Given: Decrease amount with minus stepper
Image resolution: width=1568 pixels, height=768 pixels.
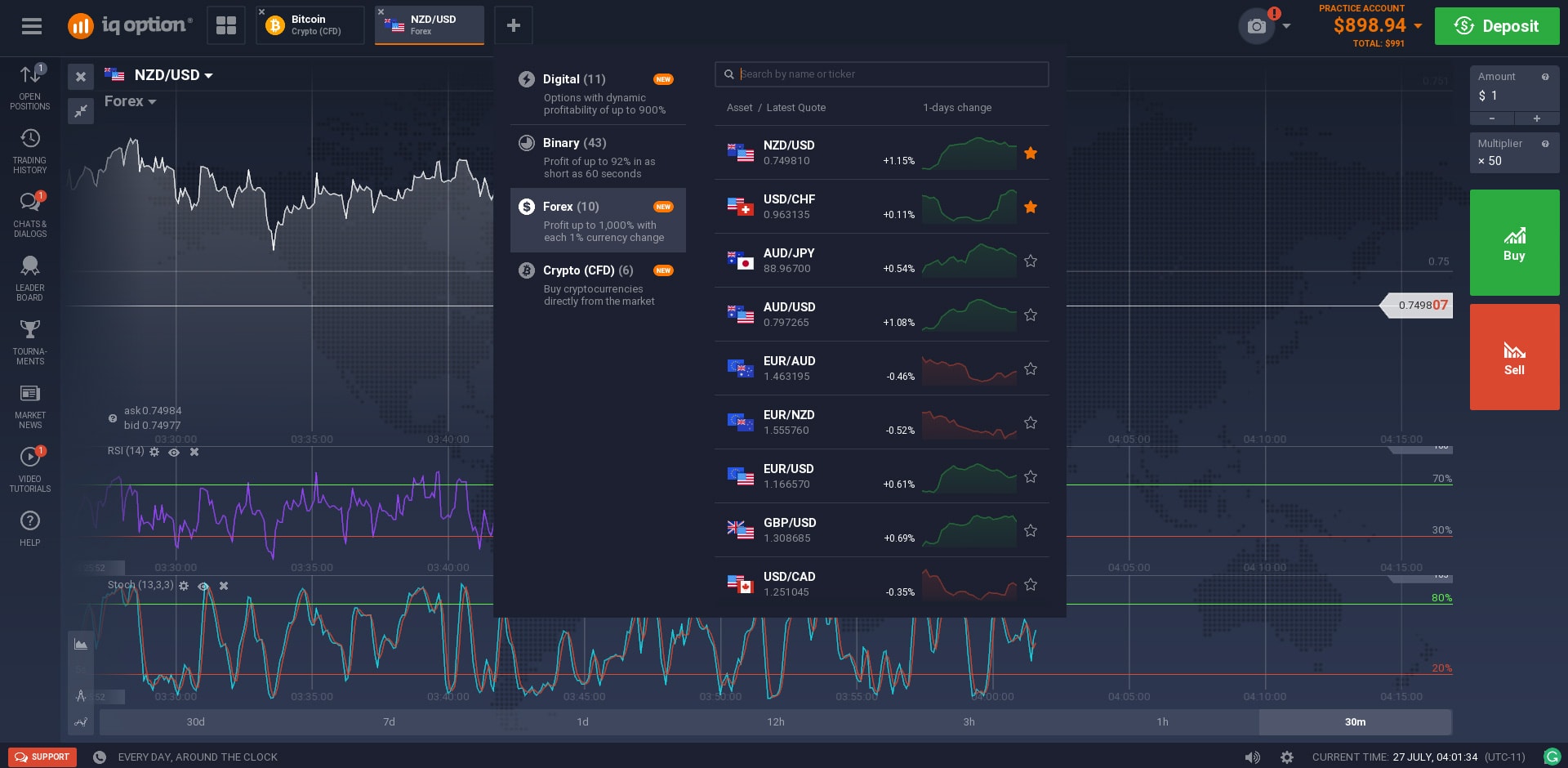Looking at the screenshot, I should 1492,118.
